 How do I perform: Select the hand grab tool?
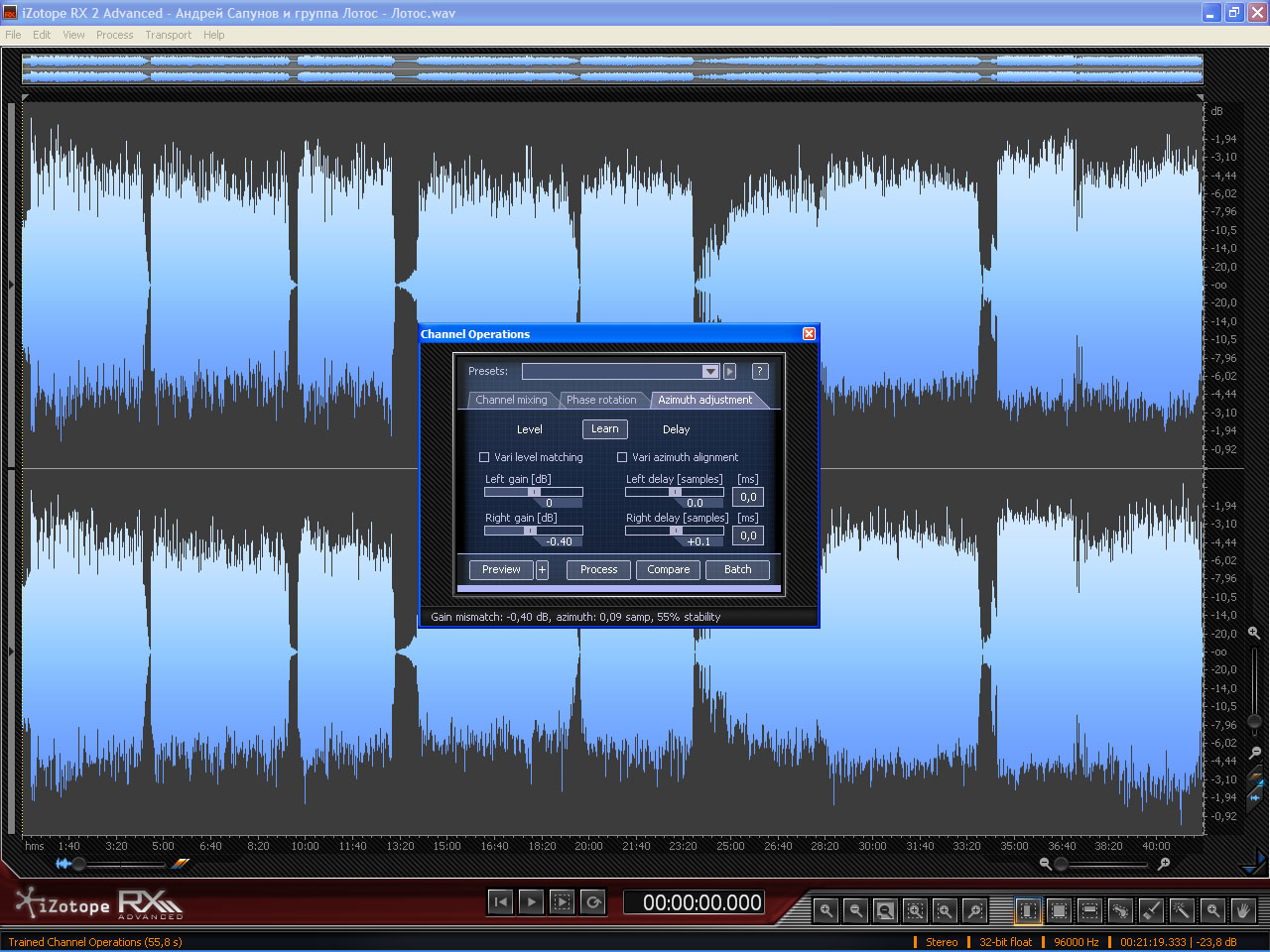coord(1243,909)
